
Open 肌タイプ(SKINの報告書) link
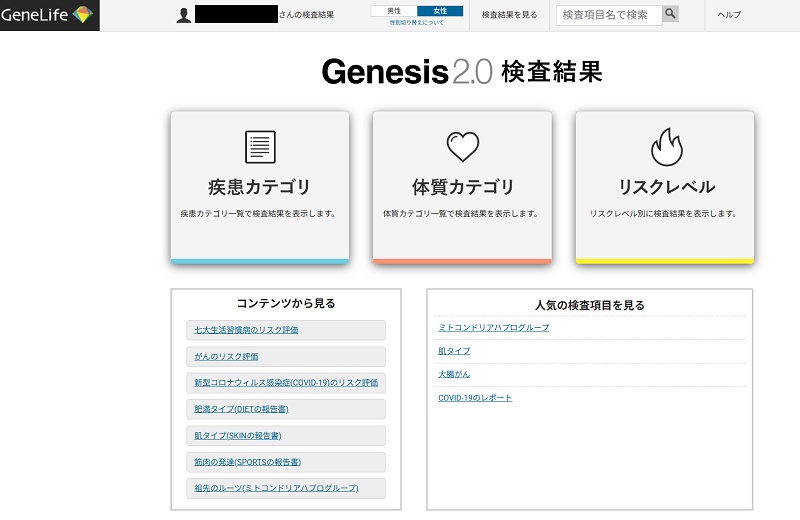pos(238,436)
